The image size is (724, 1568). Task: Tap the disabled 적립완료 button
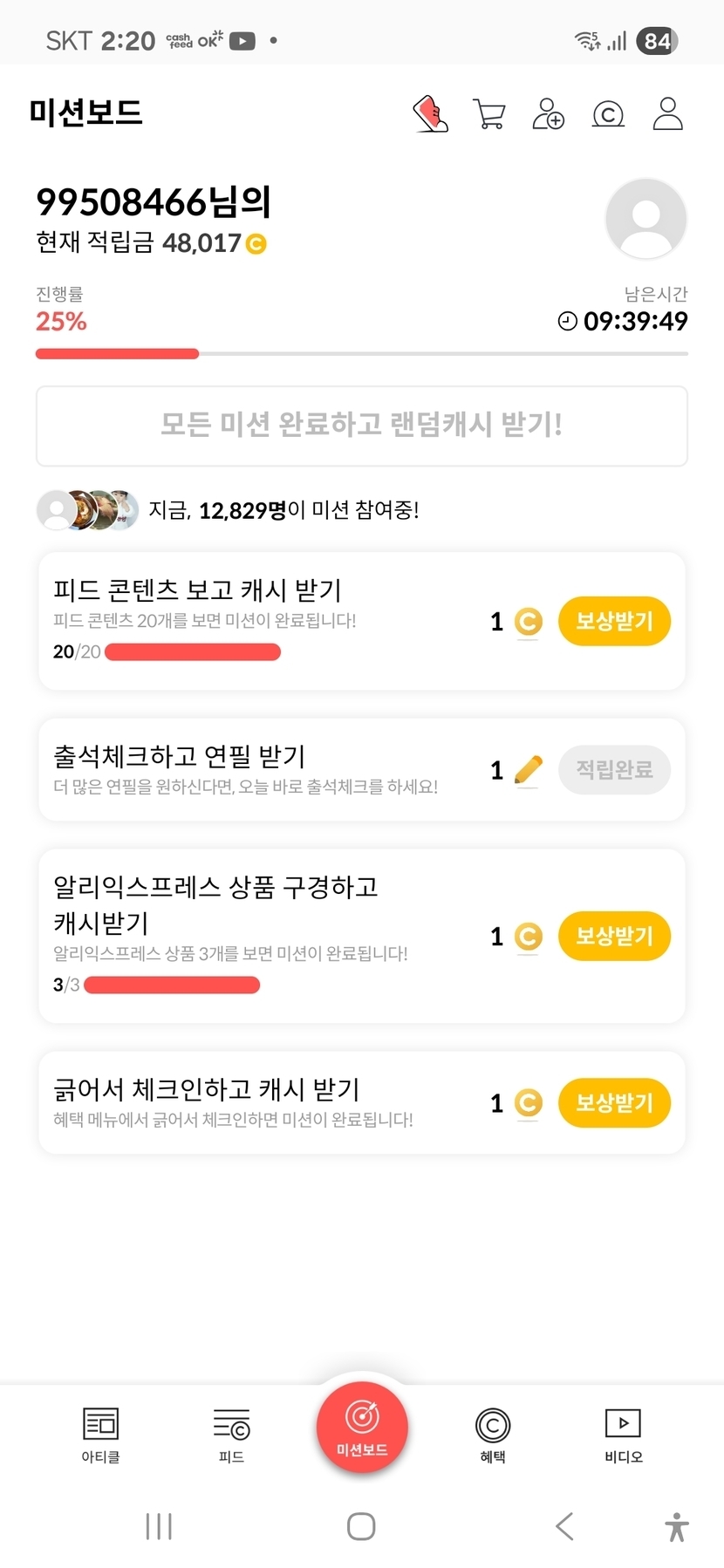click(614, 770)
